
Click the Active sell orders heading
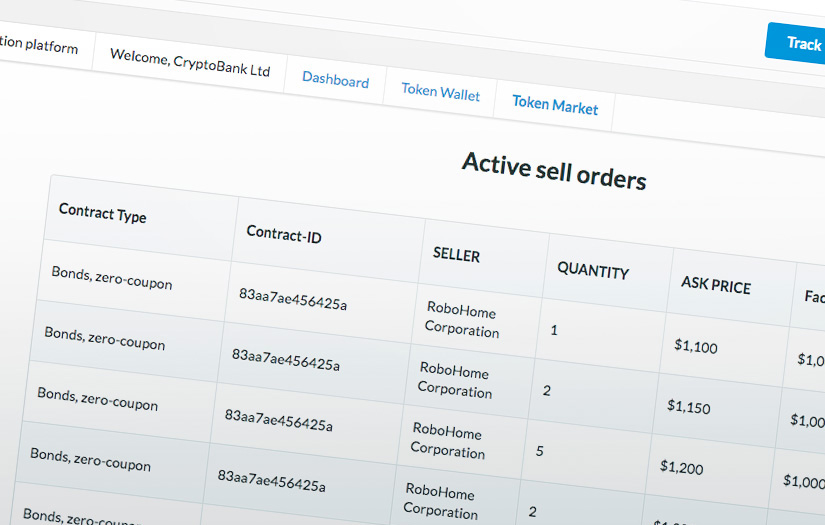(x=554, y=170)
